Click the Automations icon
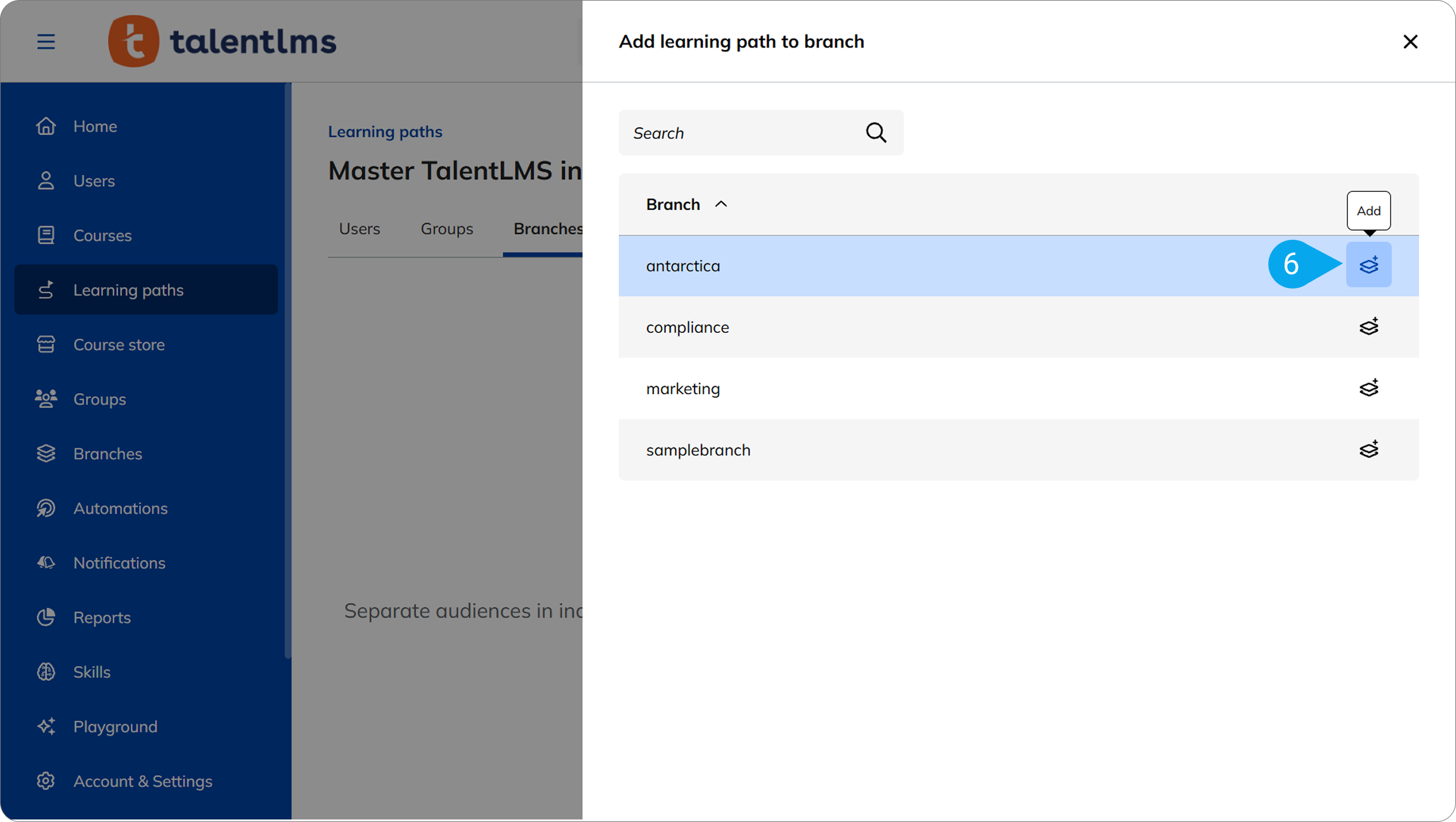The image size is (1456, 822). click(x=46, y=508)
